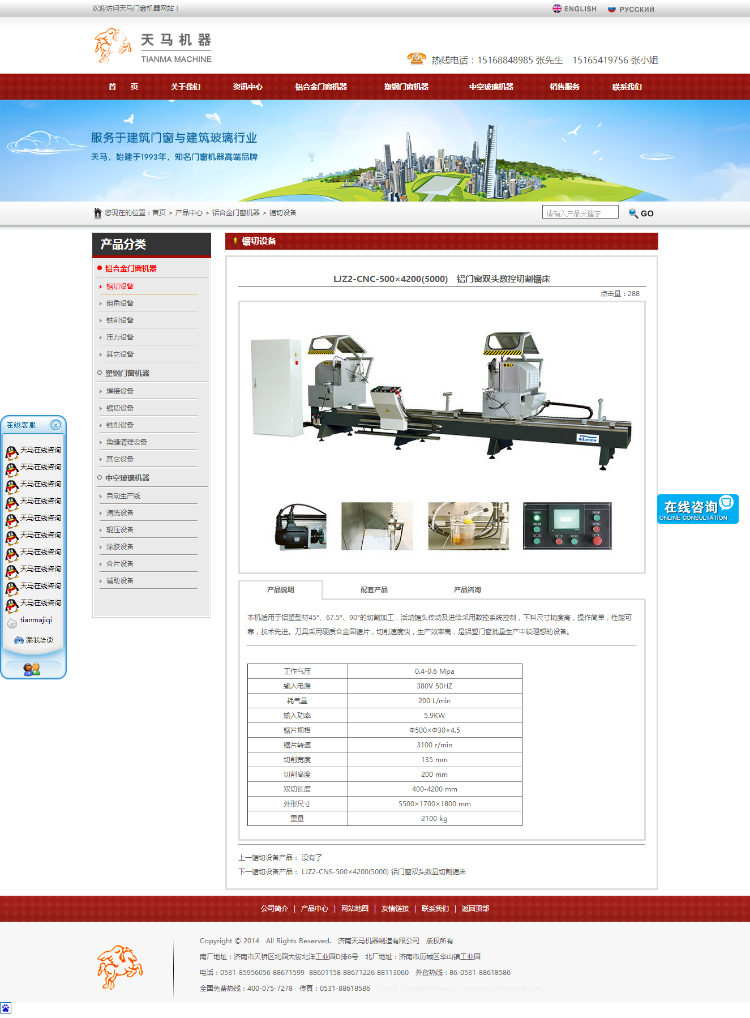View the cabinet interior thumbnail image
The height and width of the screenshot is (1018, 750).
377,526
